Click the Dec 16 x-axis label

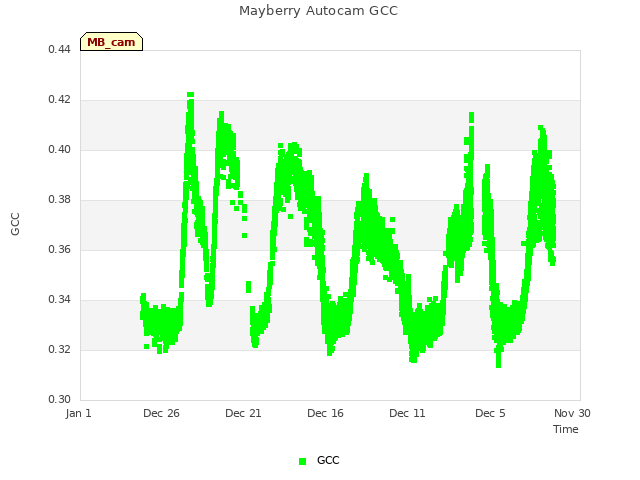tap(325, 413)
